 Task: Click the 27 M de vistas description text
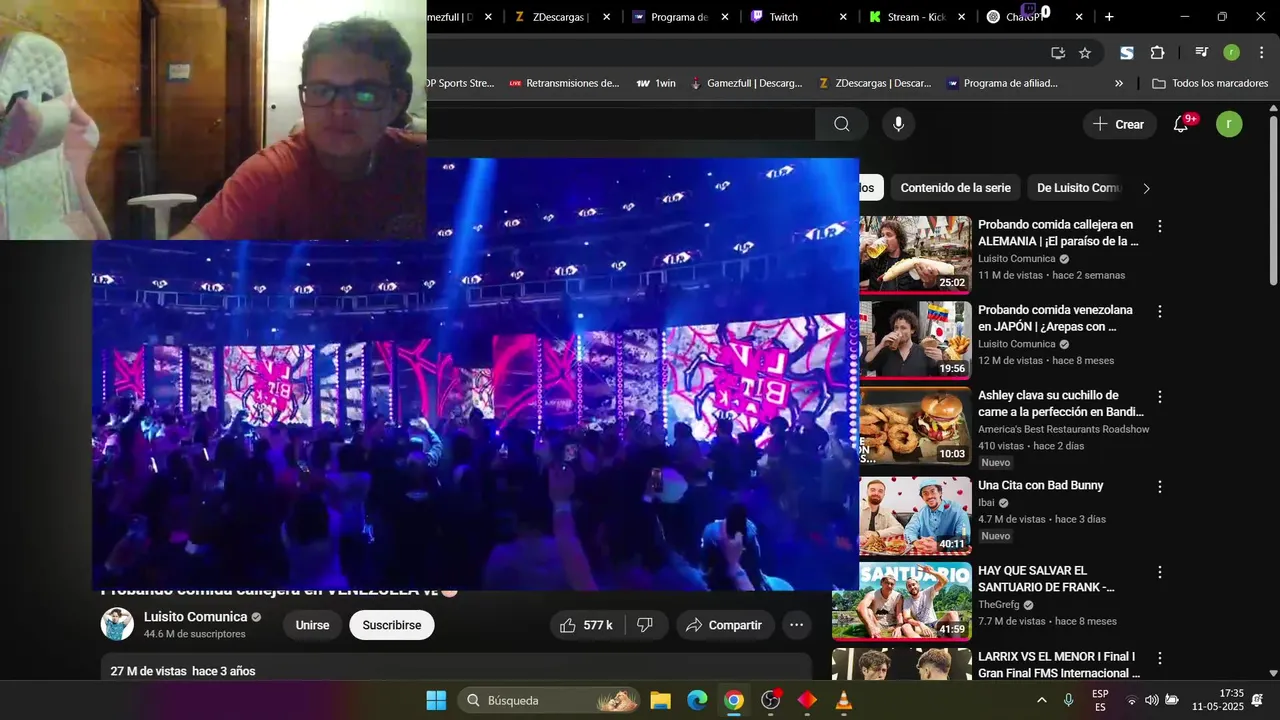coord(183,671)
